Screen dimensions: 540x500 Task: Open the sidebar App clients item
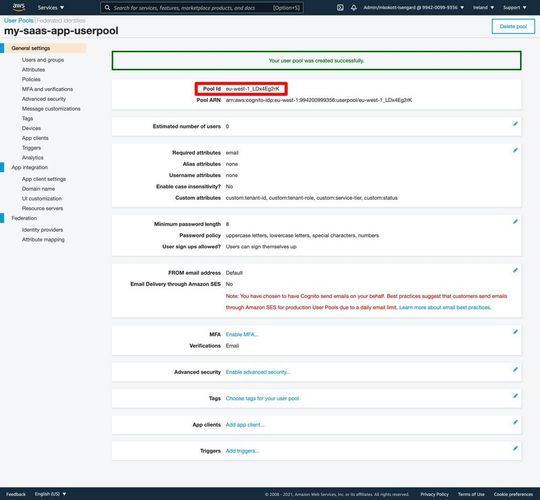click(35, 138)
